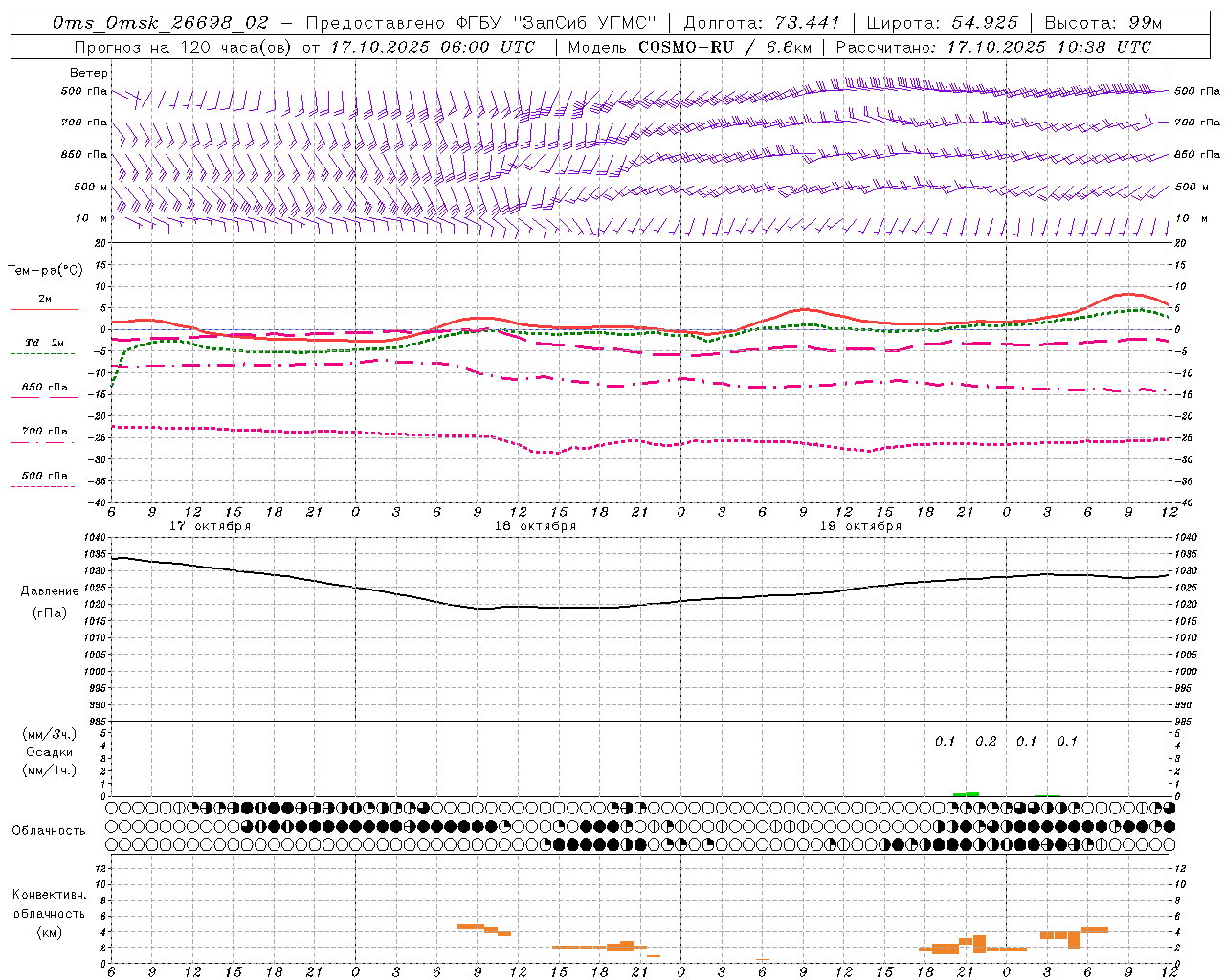The image size is (1225, 980).
Task: Select the Прогноз на 120 часа(ов) header line
Action: (304, 47)
